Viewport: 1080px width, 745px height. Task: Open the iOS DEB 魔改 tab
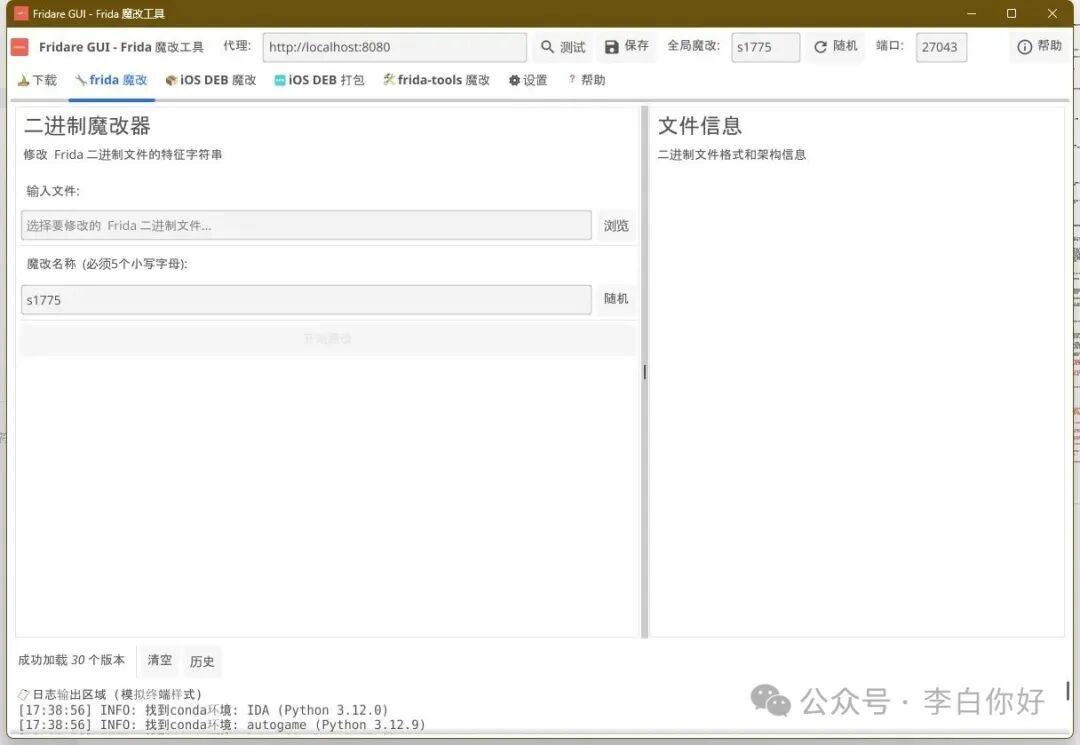(211, 80)
